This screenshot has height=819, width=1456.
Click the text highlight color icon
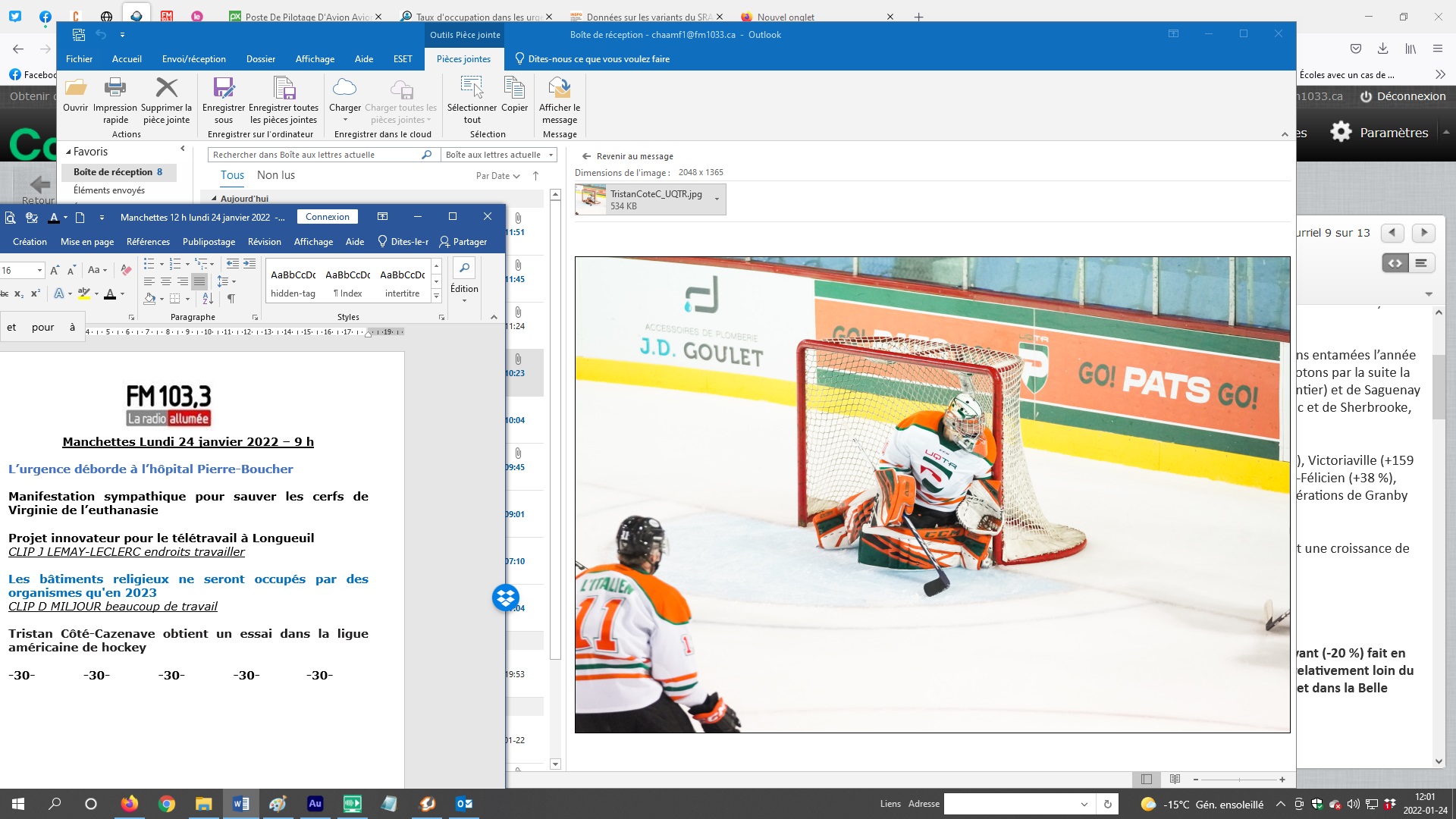(83, 294)
